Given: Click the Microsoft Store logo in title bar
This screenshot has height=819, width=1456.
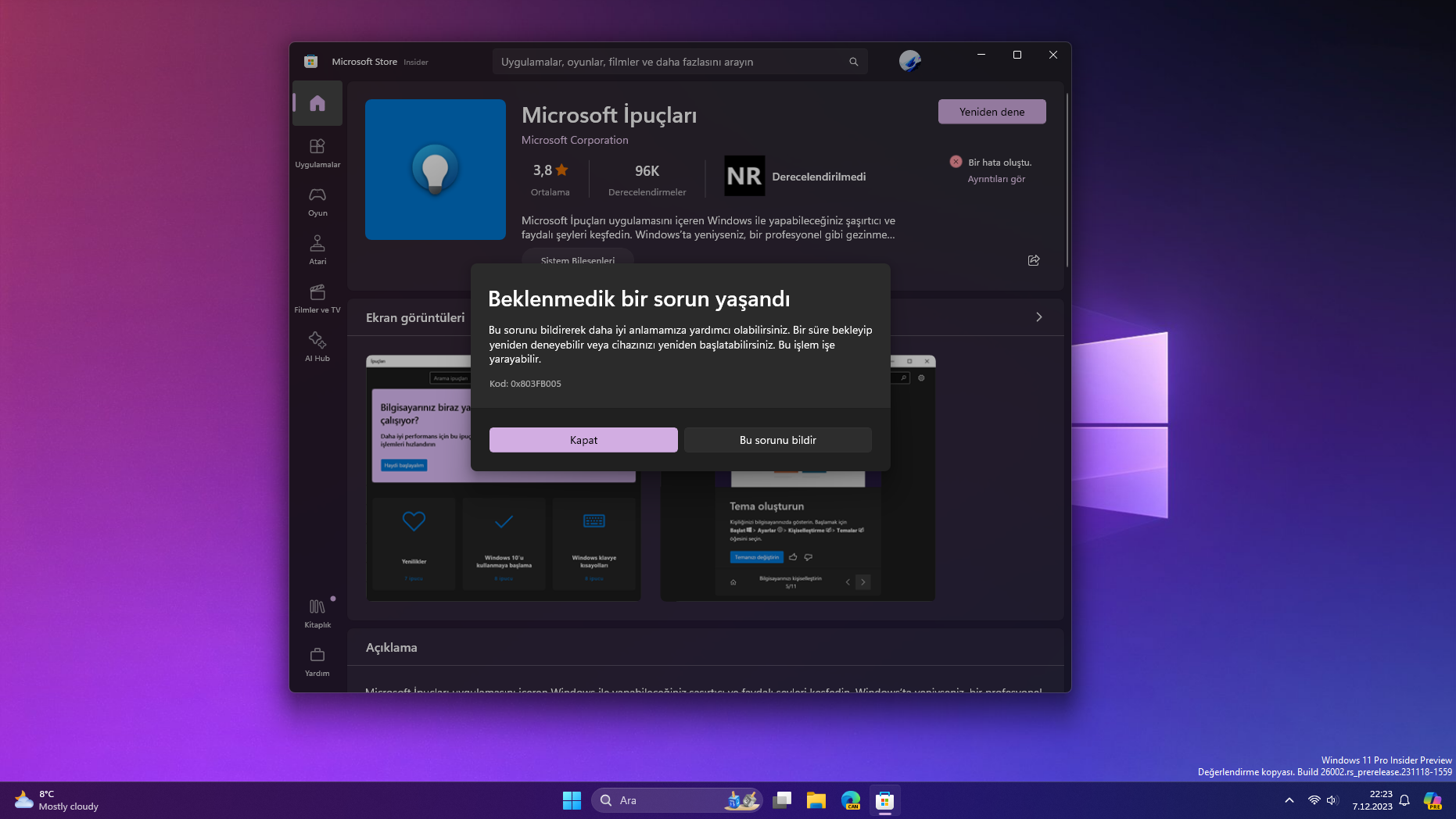Looking at the screenshot, I should point(310,62).
